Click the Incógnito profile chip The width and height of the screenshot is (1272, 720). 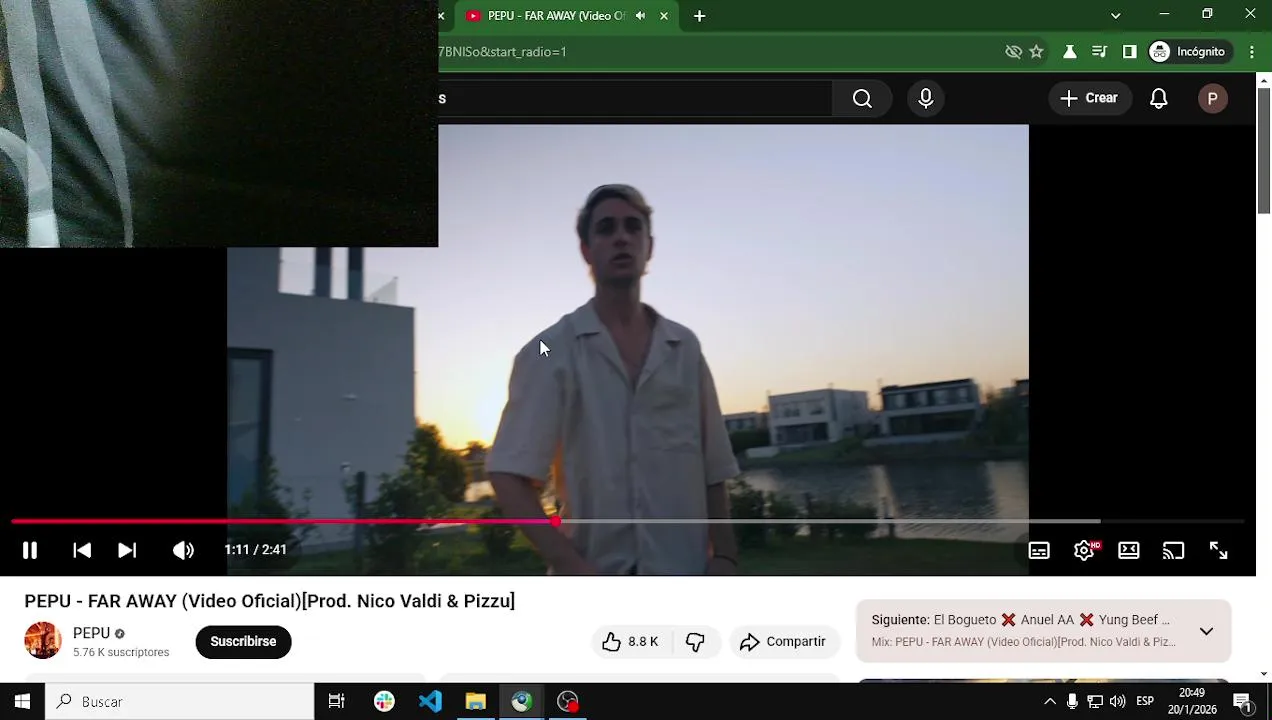(1188, 52)
